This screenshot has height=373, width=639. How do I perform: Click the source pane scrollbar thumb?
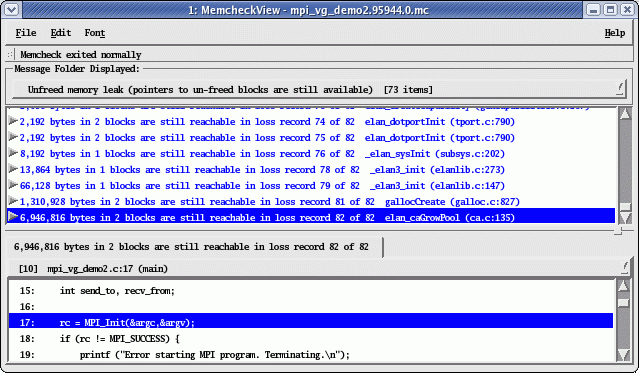623,302
